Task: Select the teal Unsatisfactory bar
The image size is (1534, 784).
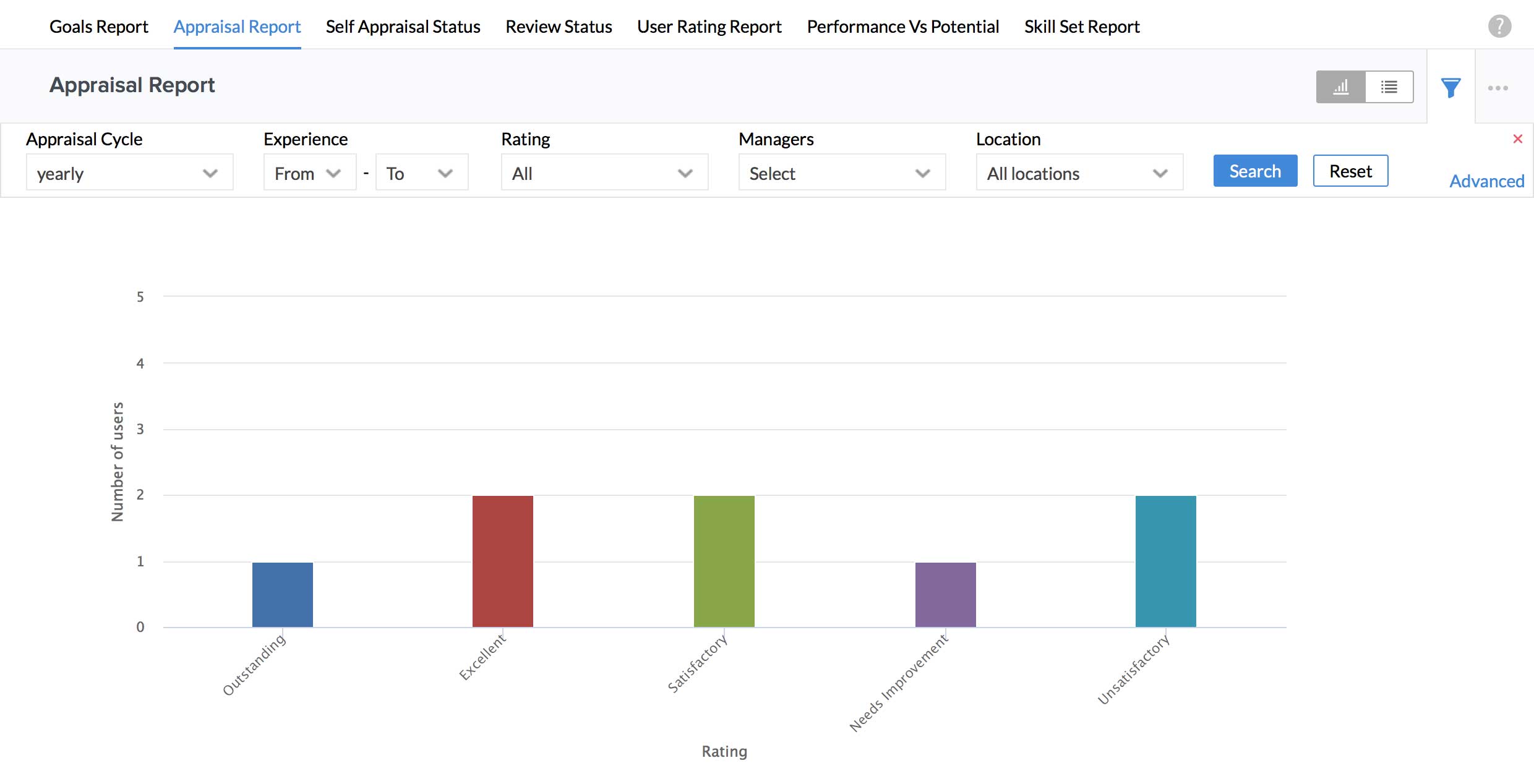Action: [1165, 561]
